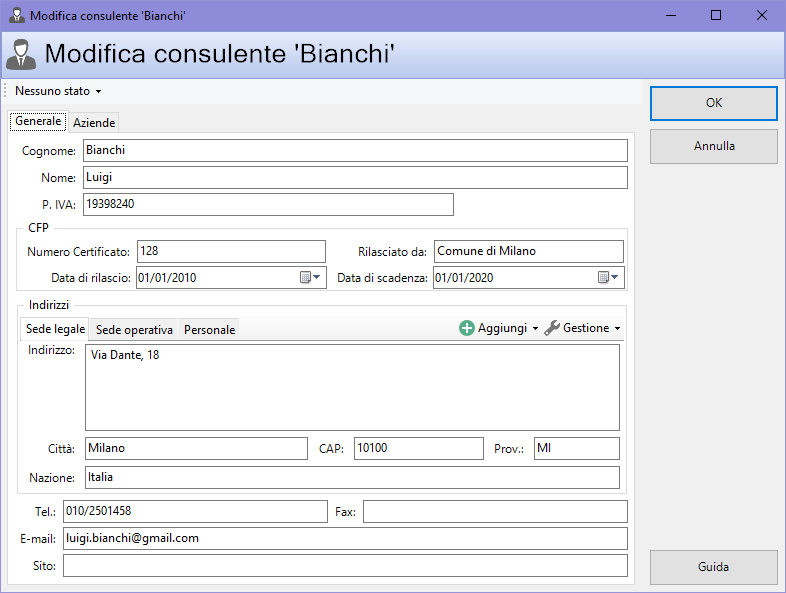Focus the P. IVA input field

tap(267, 205)
